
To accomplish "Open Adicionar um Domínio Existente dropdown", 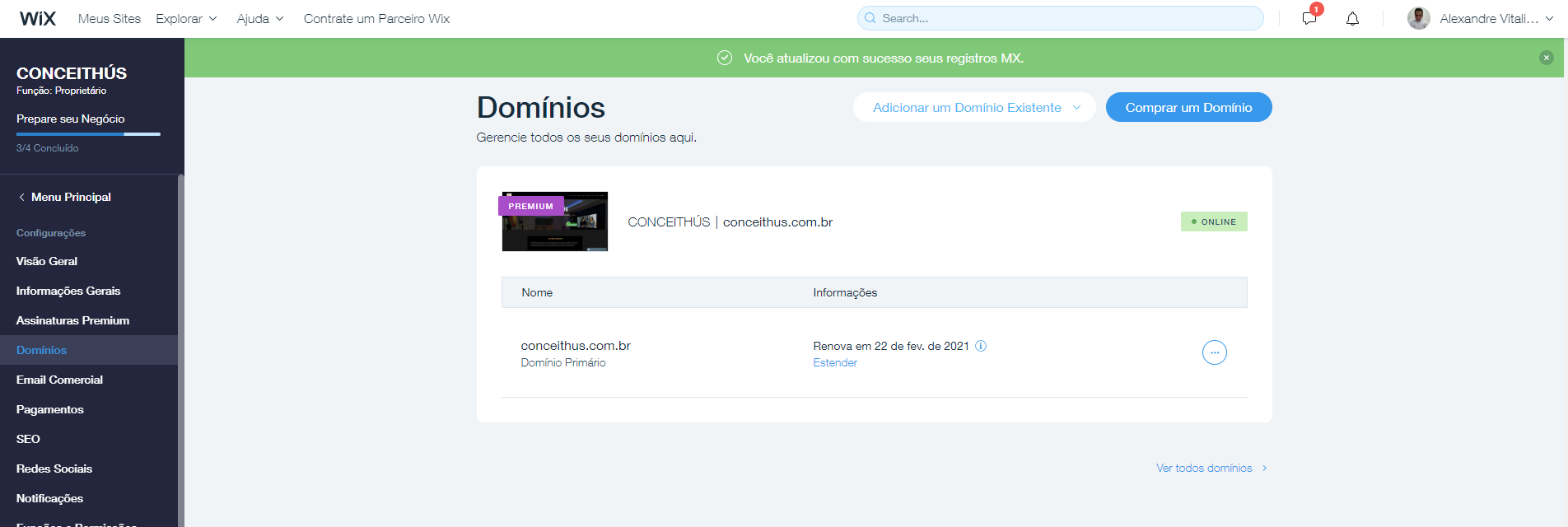I will 974,107.
